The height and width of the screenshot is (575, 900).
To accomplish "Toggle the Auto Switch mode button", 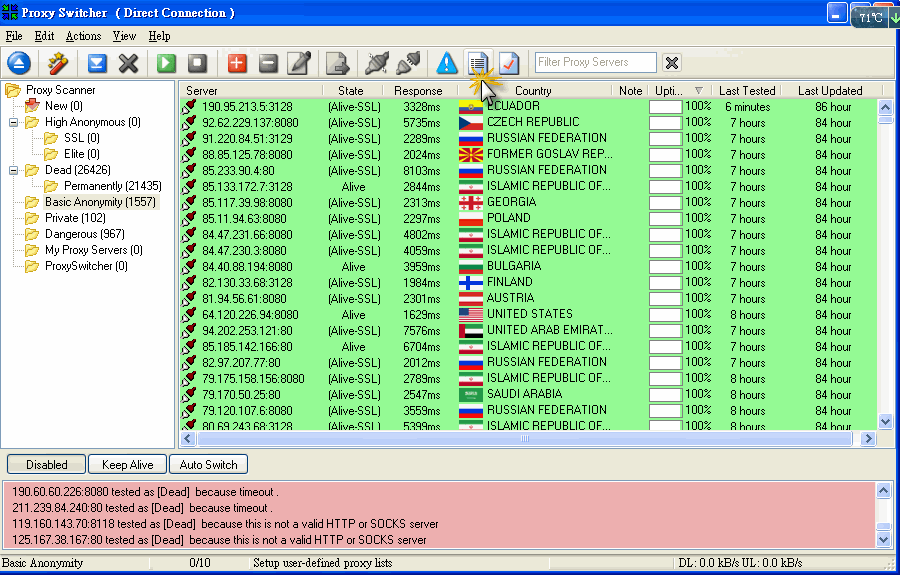I will pos(208,464).
